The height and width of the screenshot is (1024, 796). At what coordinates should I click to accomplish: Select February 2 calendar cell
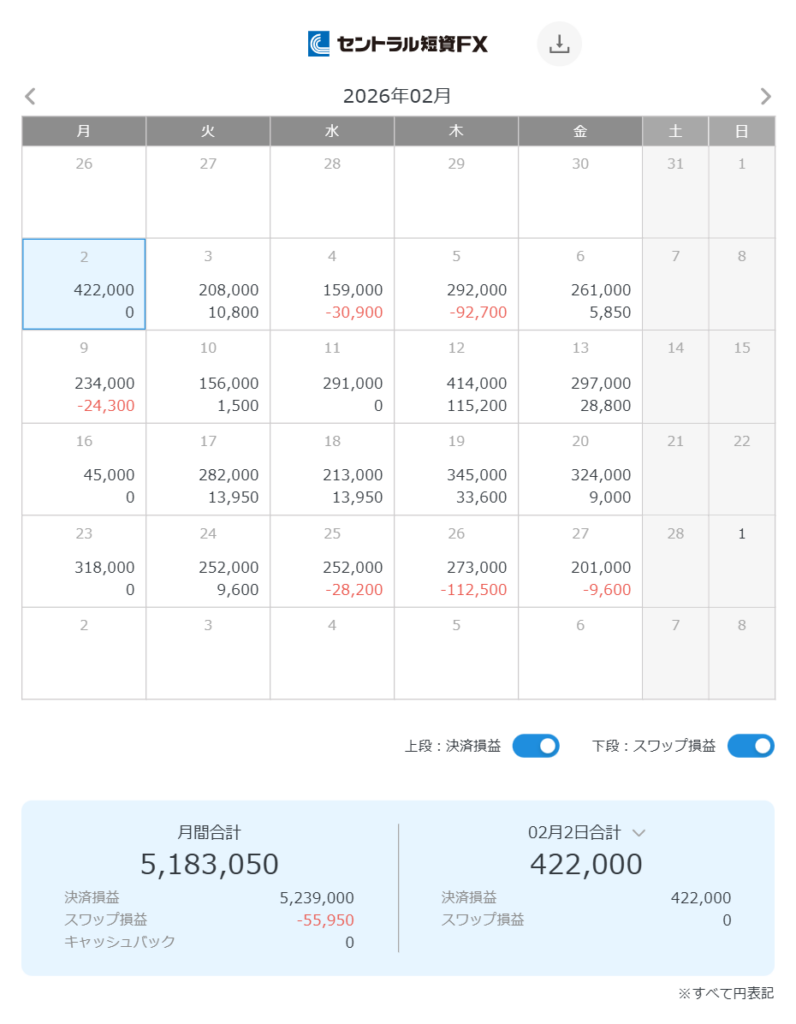84,284
